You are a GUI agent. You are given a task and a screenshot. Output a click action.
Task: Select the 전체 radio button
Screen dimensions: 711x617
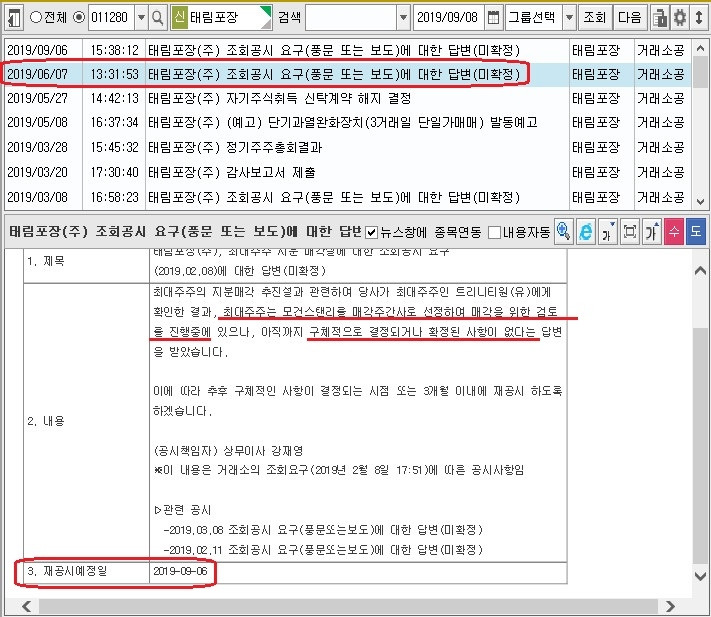tap(35, 18)
